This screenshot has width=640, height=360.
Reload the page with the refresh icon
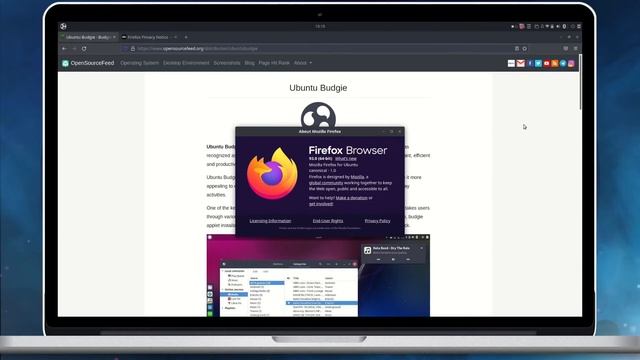click(84, 49)
